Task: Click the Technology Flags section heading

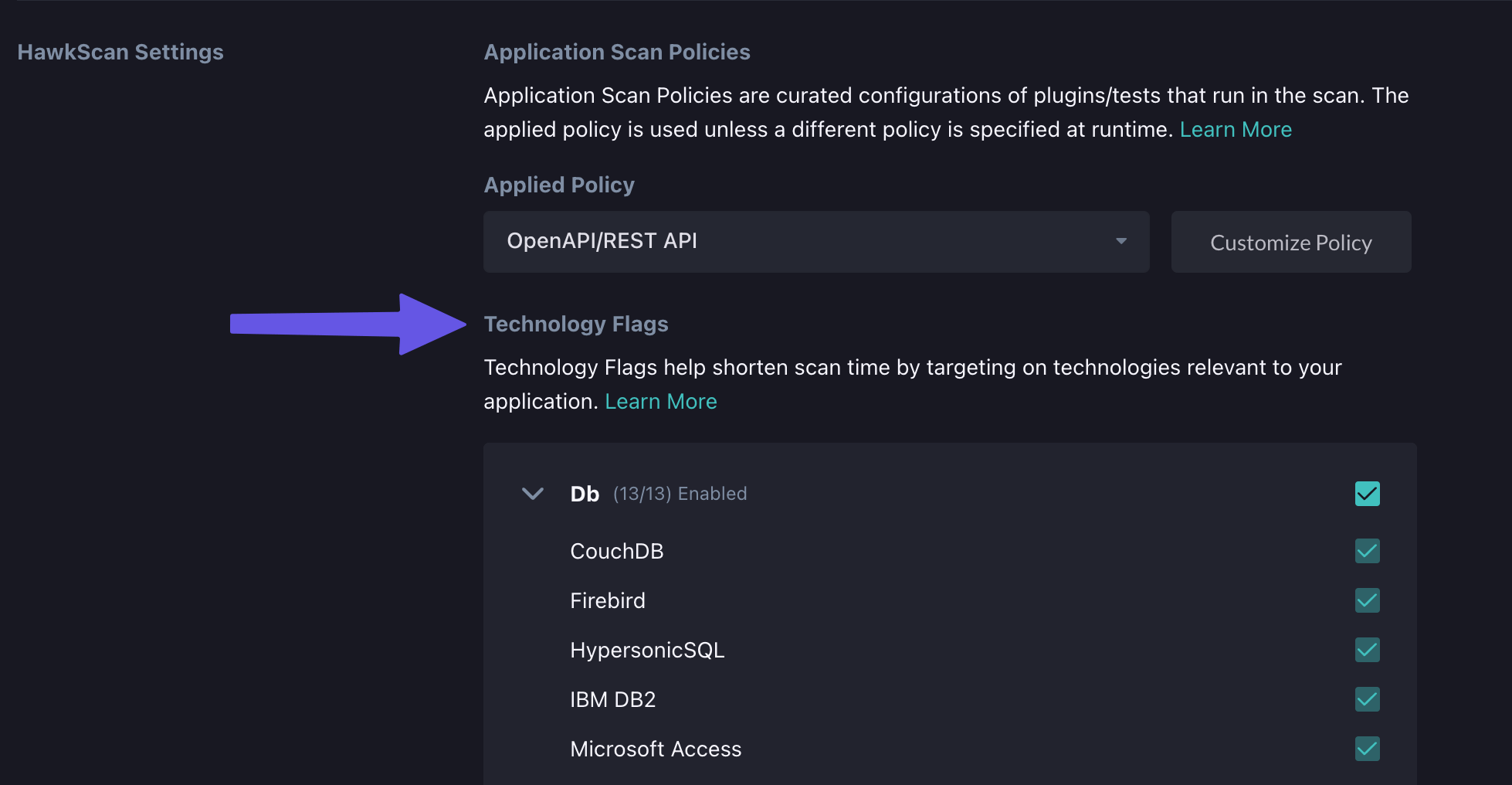Action: click(575, 325)
